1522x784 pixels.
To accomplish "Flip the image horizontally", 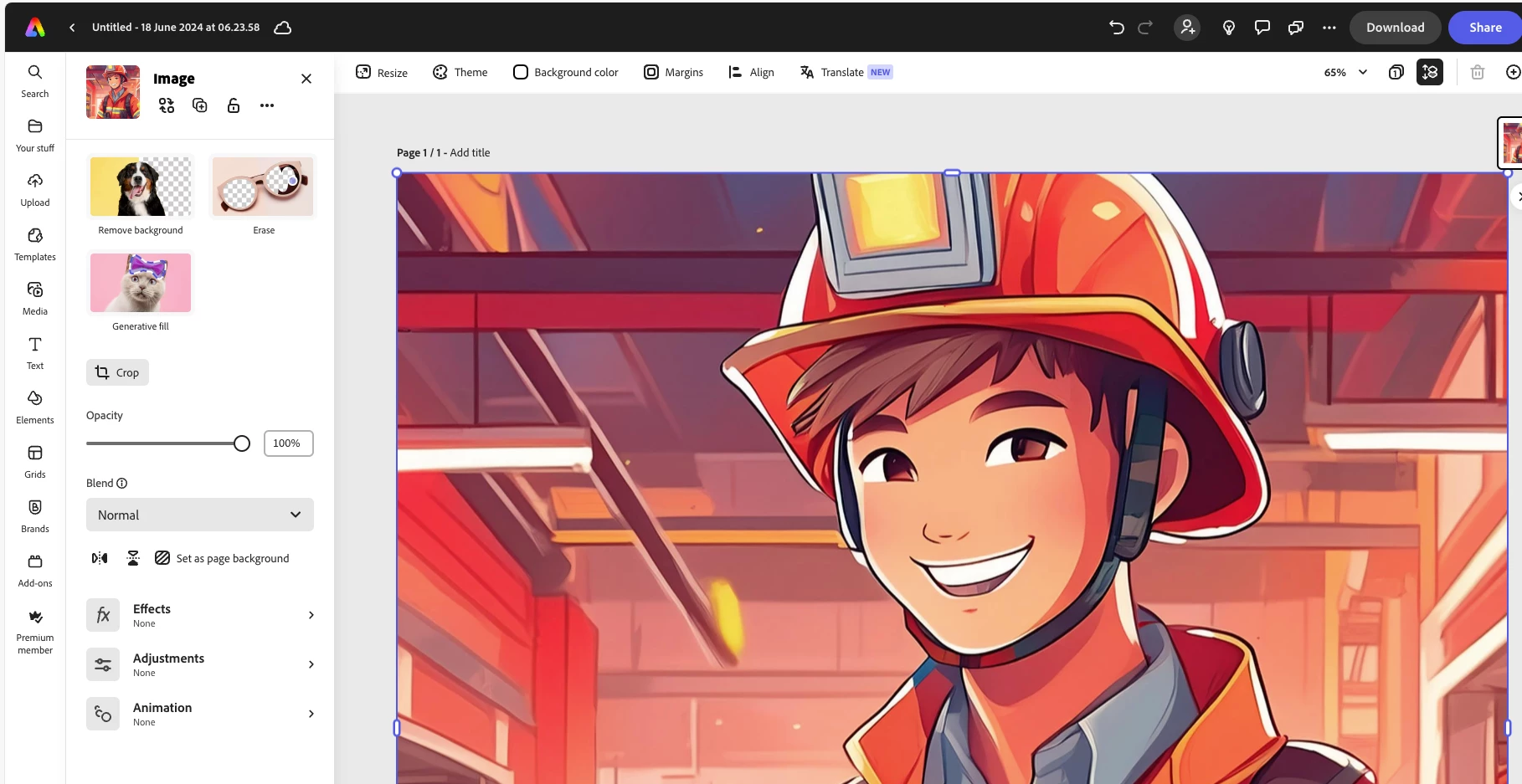I will coord(100,558).
